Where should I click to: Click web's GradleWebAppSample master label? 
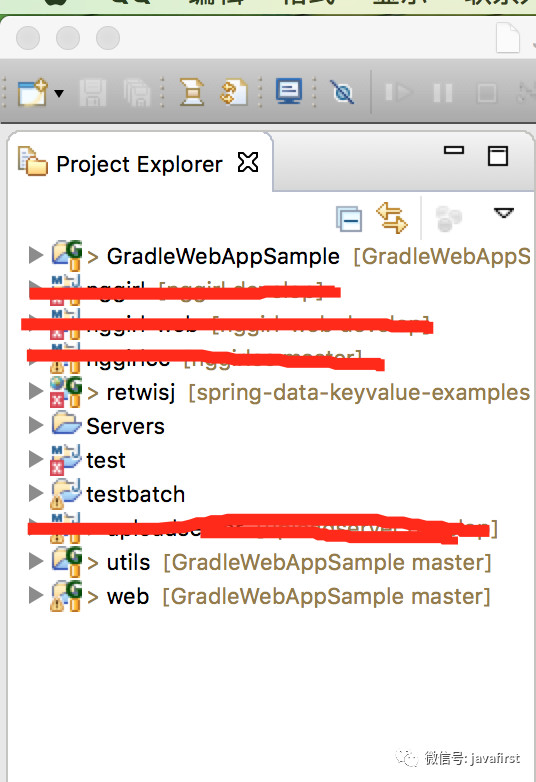click(327, 596)
